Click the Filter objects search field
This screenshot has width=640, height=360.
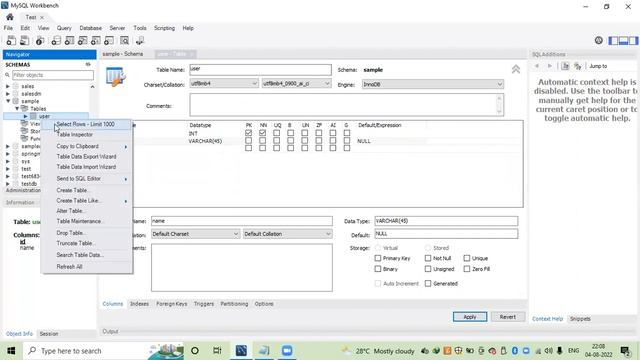click(x=53, y=75)
